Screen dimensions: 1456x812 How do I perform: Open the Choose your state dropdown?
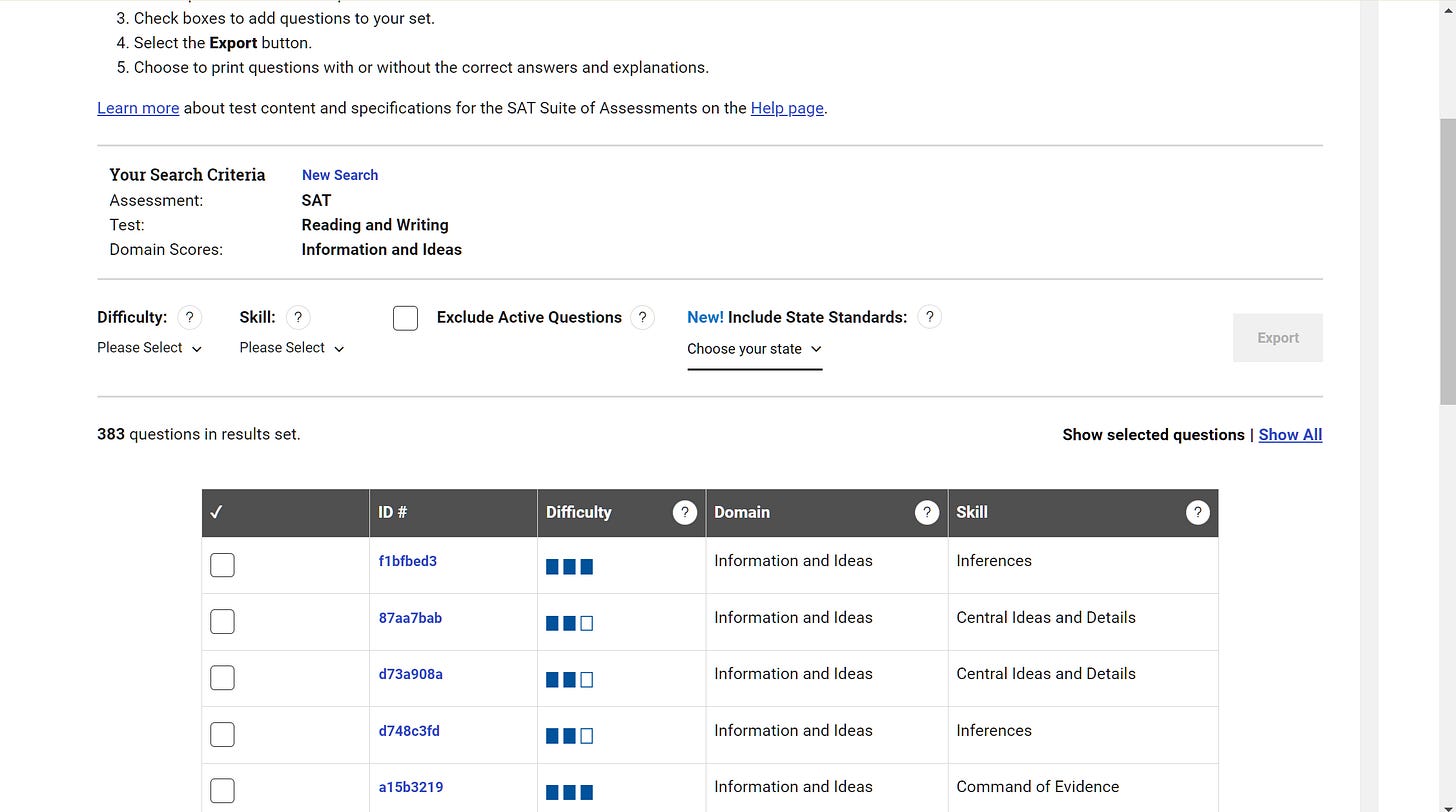tap(755, 349)
